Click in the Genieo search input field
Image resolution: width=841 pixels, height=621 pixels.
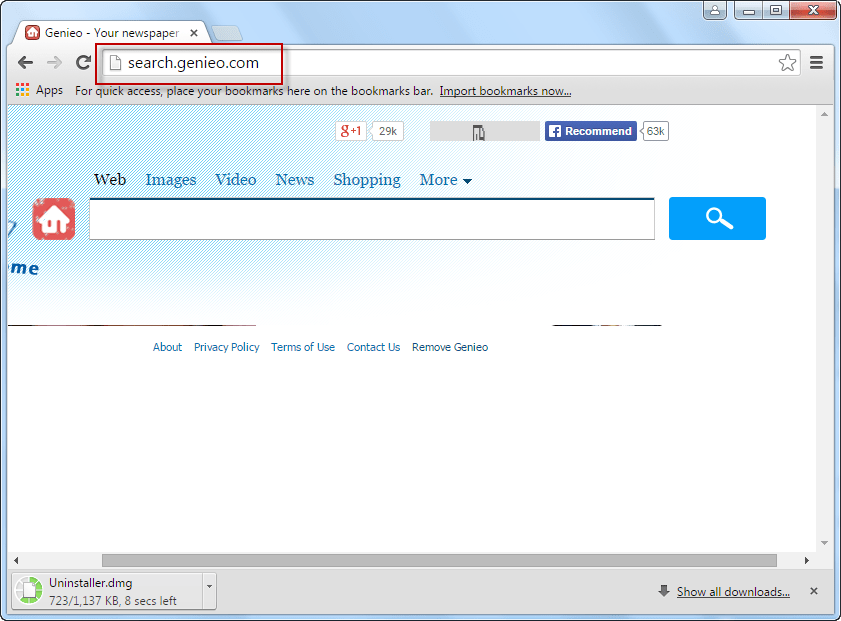[372, 219]
